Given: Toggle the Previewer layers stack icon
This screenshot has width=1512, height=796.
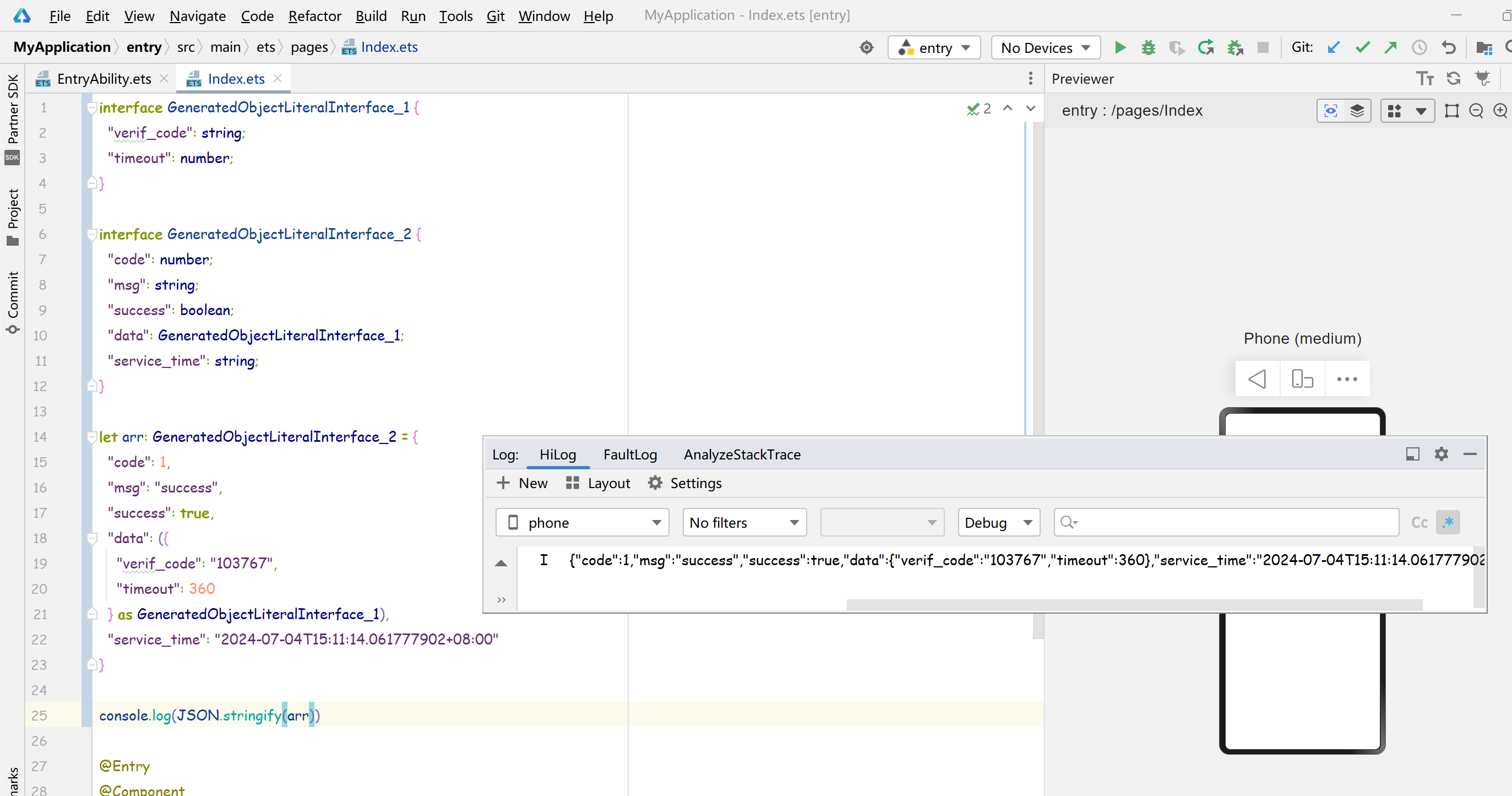Looking at the screenshot, I should (x=1357, y=110).
